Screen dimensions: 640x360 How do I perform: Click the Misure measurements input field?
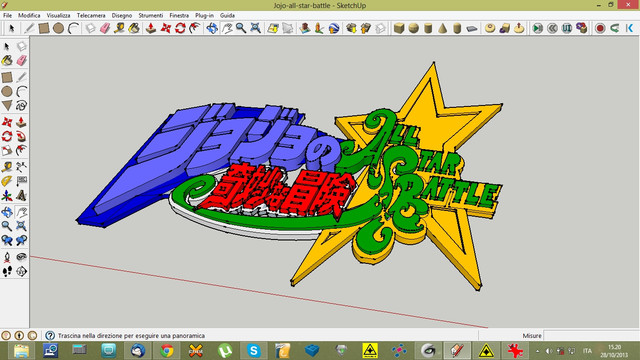[592, 336]
